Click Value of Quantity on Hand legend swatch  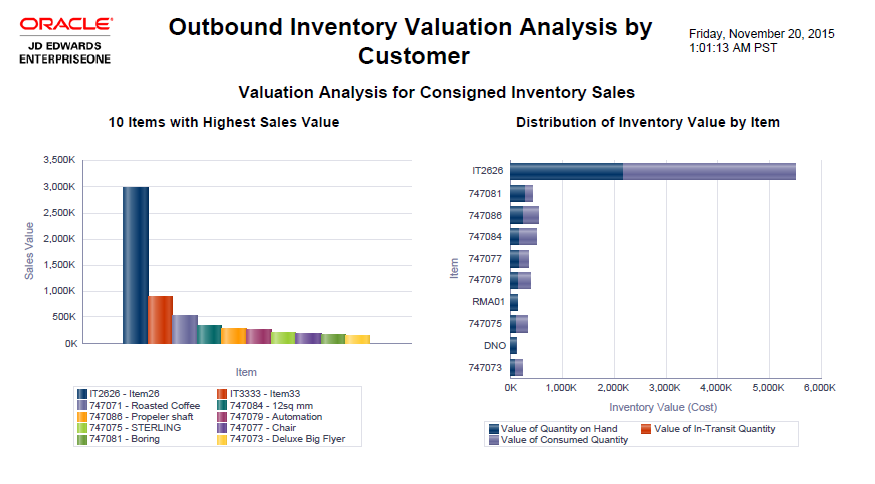(x=494, y=429)
